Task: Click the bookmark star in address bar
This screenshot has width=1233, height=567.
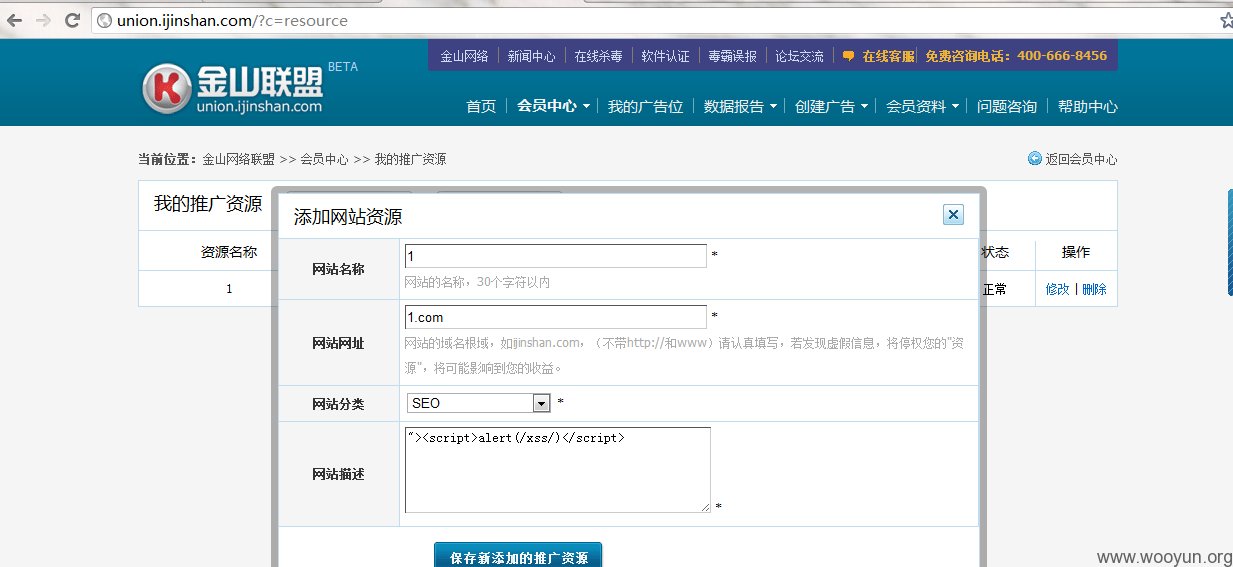Action: 1226,20
